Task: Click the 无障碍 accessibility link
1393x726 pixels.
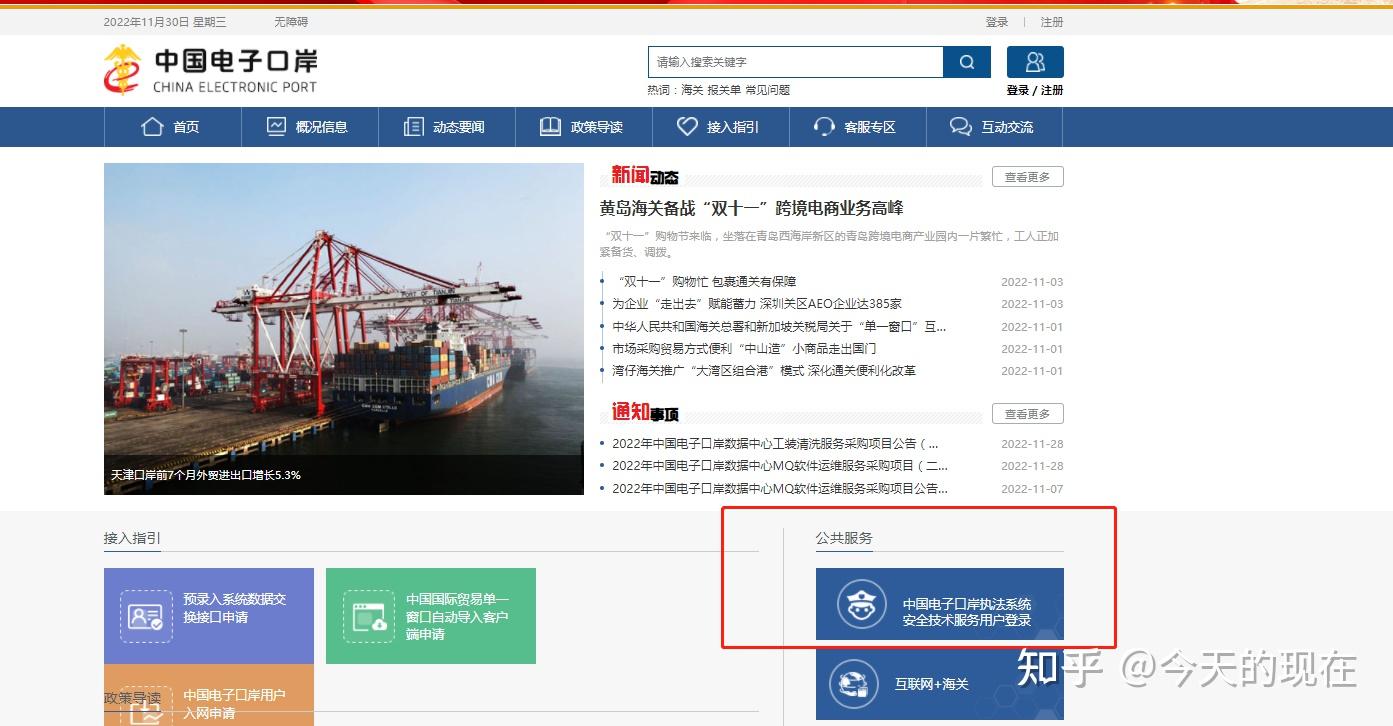Action: (291, 22)
